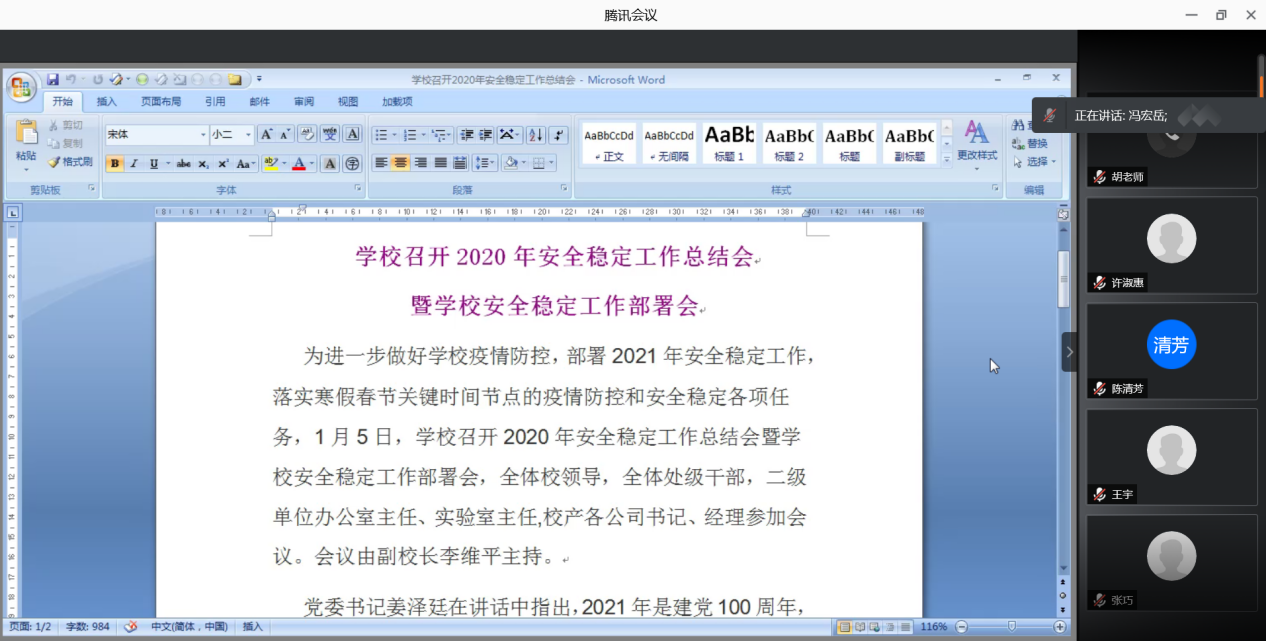The width and height of the screenshot is (1266, 641).
Task: Expand the Tencent Meeting side panel arrow
Action: (x=1069, y=352)
